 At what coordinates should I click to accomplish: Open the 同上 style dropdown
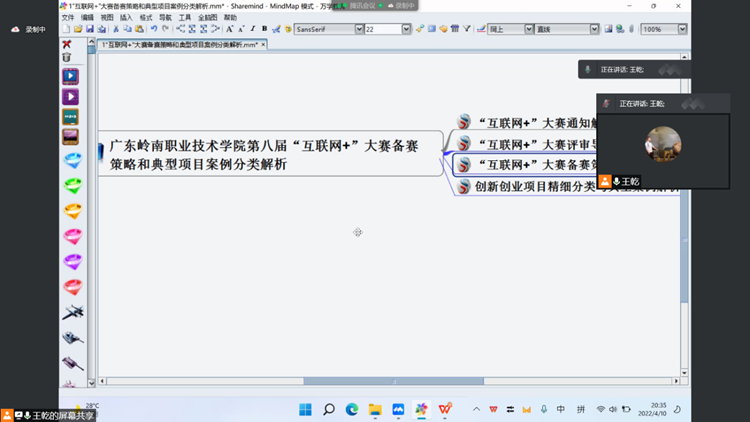[529, 29]
